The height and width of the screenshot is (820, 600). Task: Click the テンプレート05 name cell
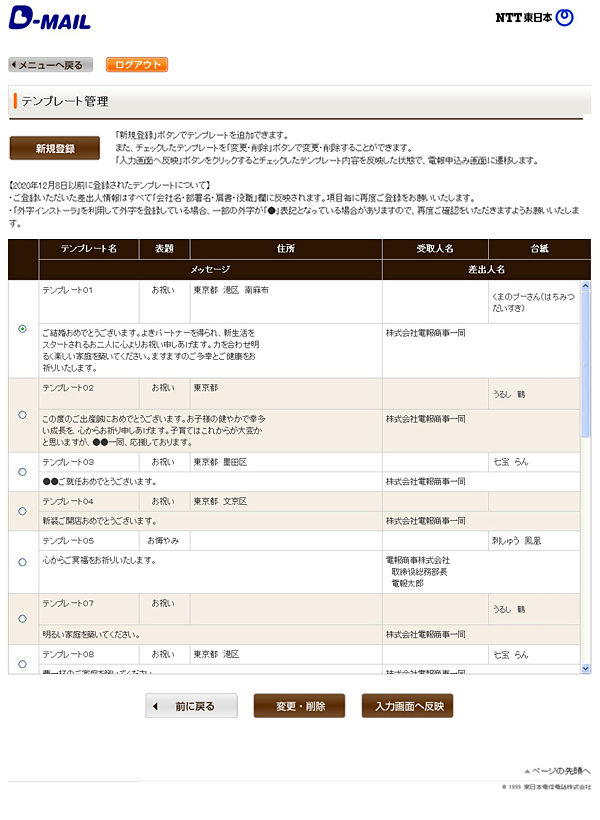click(89, 541)
